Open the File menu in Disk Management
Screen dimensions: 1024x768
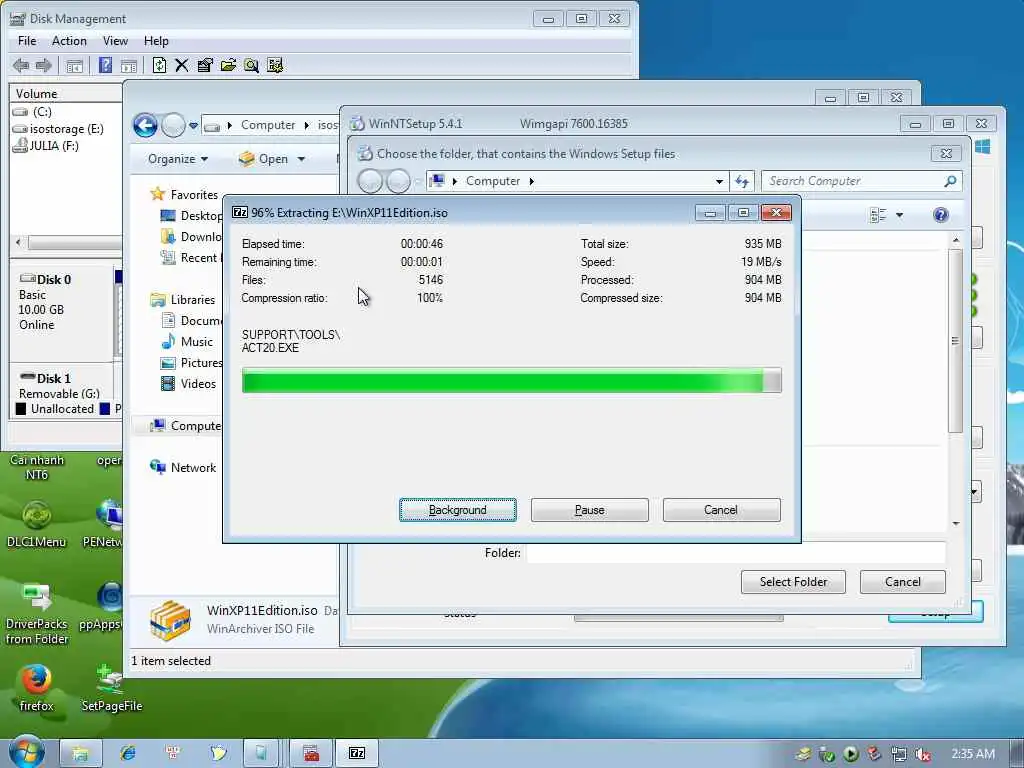coord(27,40)
